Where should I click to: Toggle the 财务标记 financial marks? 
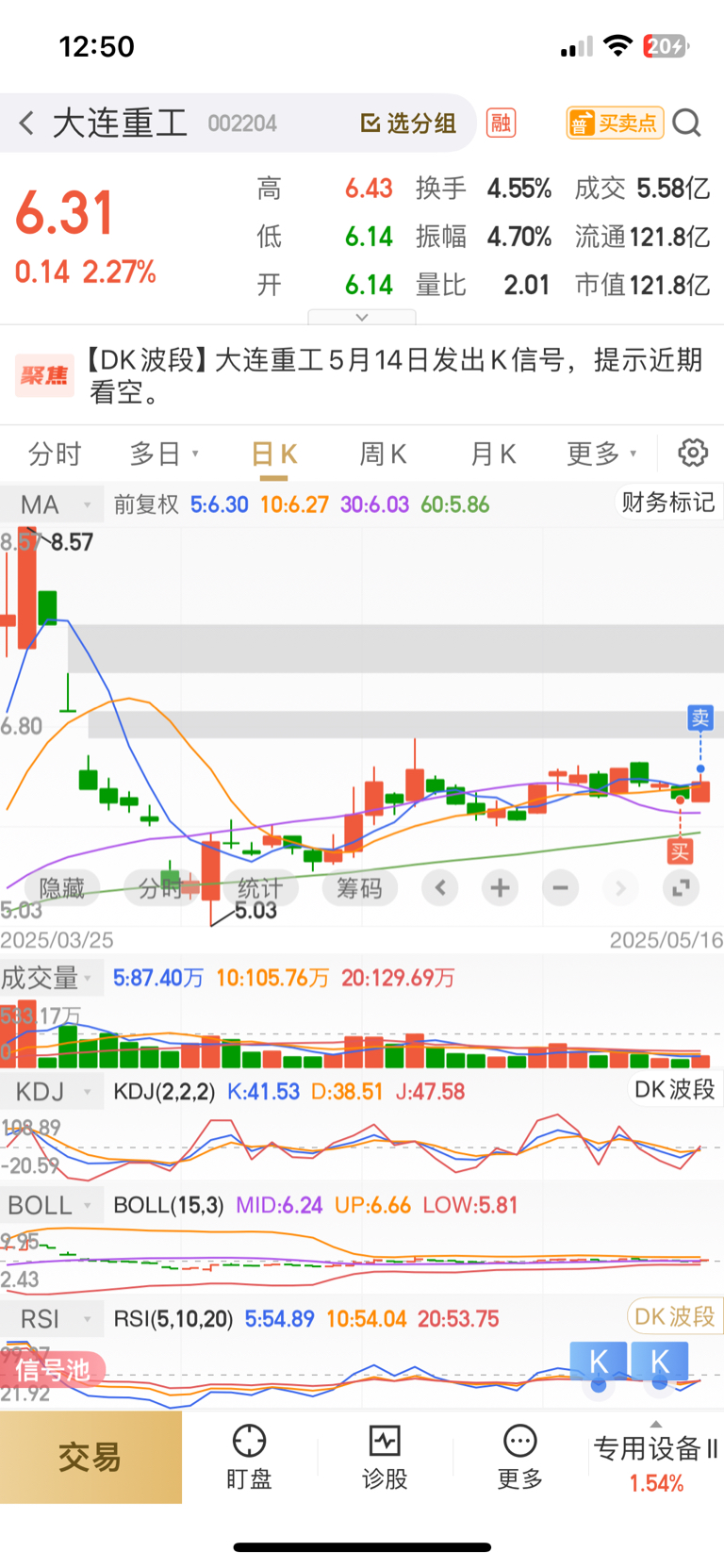pyautogui.click(x=668, y=503)
